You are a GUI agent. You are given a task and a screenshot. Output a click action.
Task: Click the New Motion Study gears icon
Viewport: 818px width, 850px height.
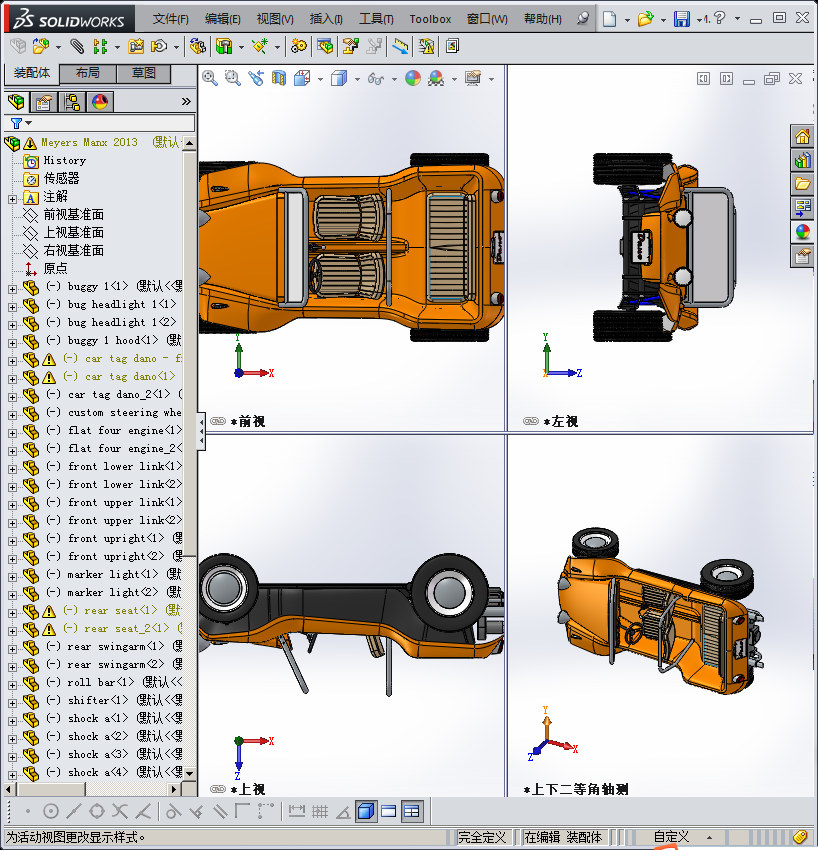click(298, 47)
